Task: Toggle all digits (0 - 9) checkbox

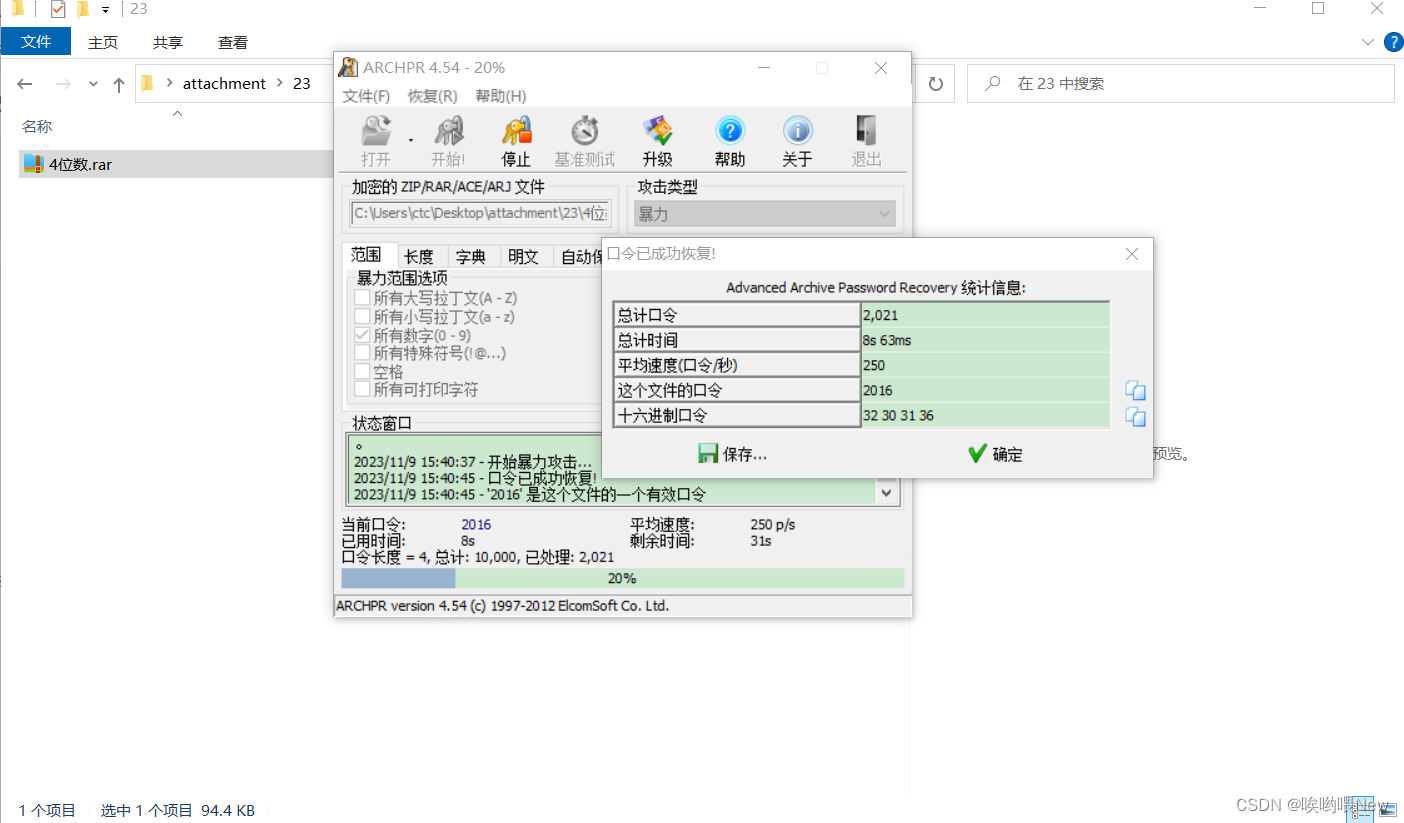Action: click(363, 335)
